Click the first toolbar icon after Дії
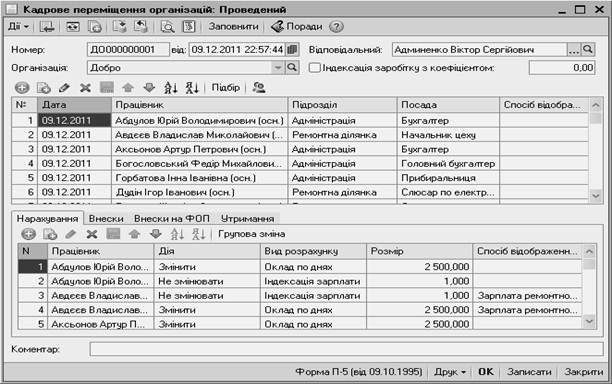 [47, 27]
